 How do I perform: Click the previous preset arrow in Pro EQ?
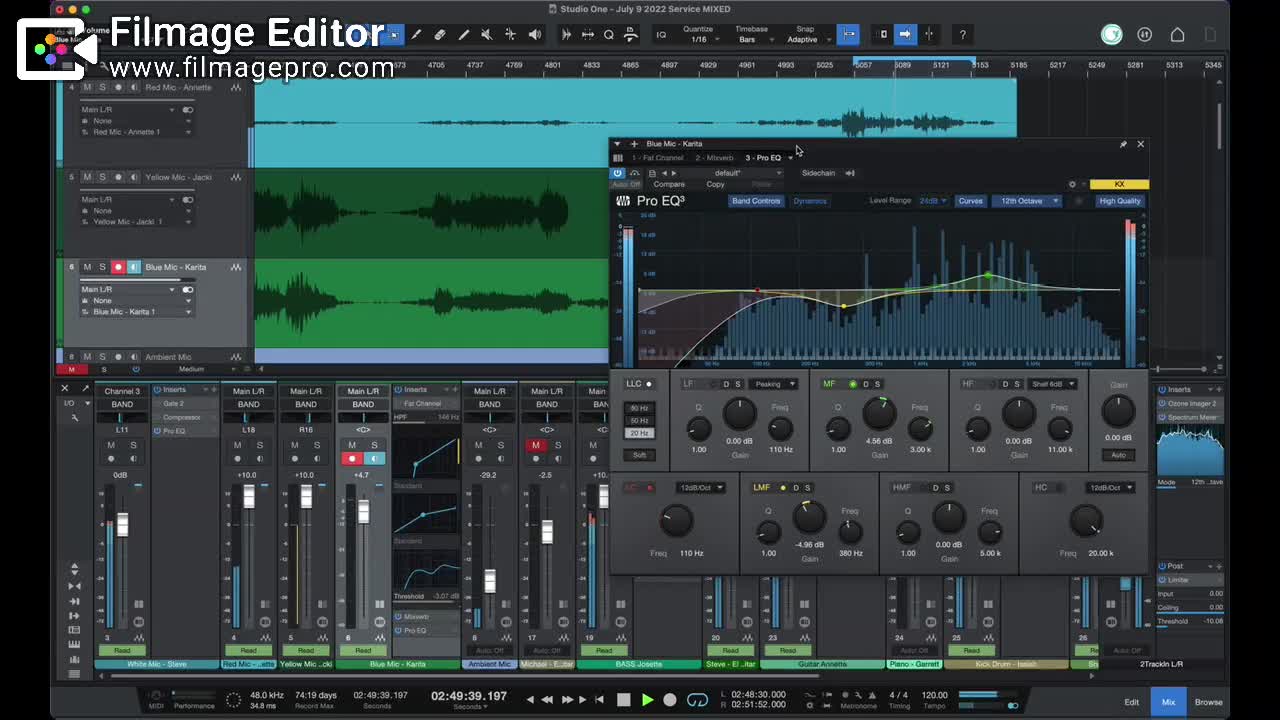tap(664, 173)
